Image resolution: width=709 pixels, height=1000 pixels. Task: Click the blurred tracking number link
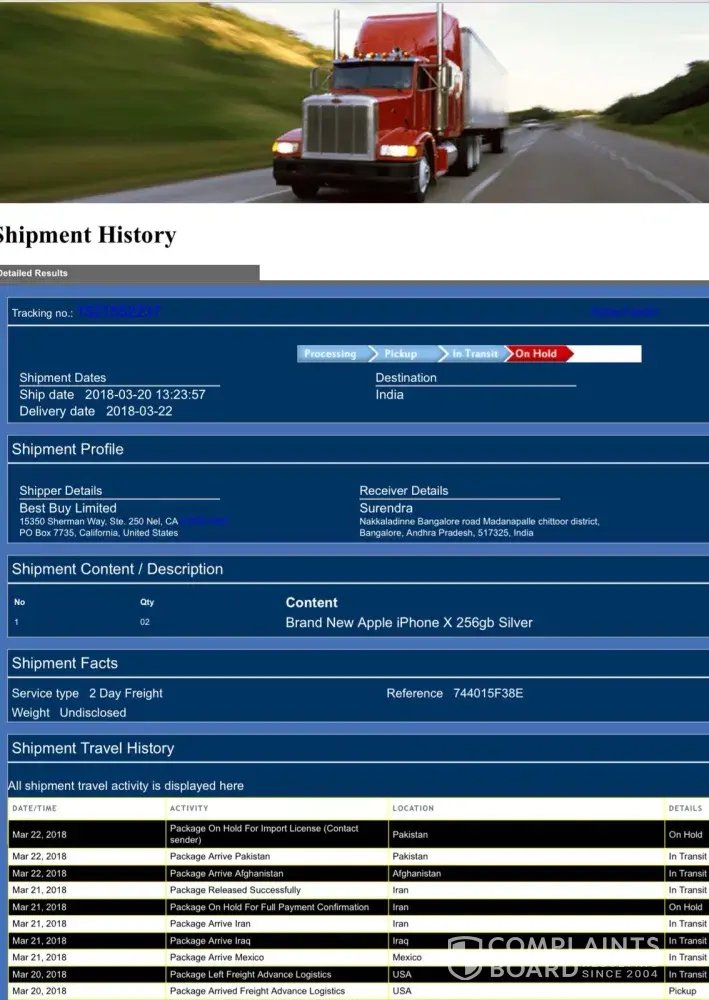point(119,312)
